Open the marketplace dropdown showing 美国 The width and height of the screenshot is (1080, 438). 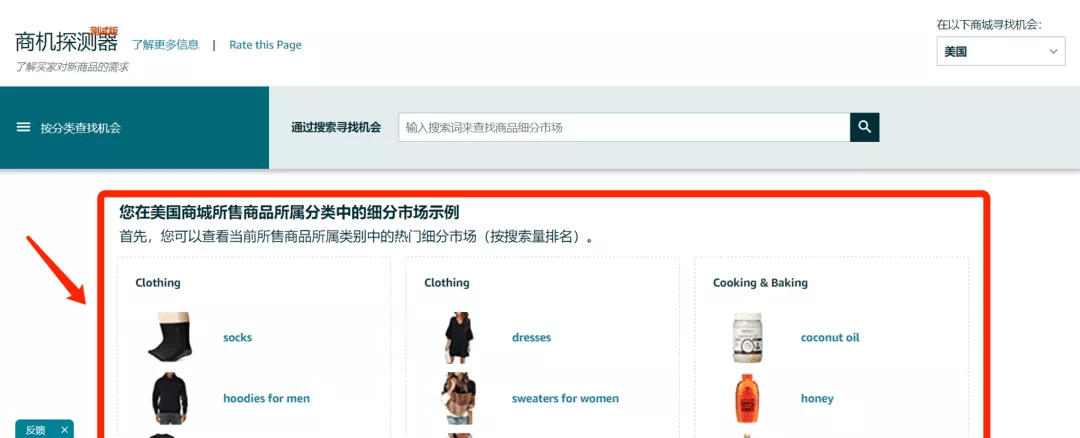[x=1000, y=51]
